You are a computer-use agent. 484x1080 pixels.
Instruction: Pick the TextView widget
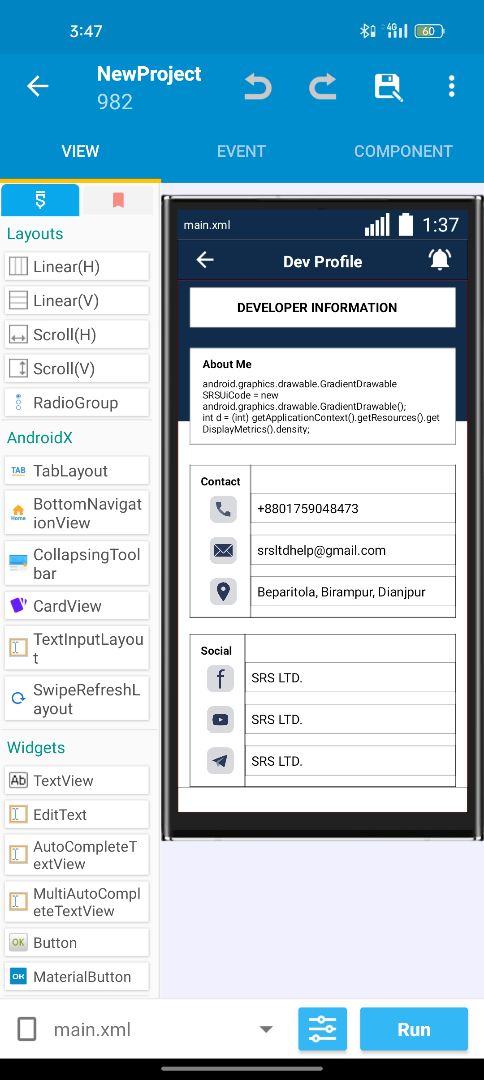pos(76,780)
